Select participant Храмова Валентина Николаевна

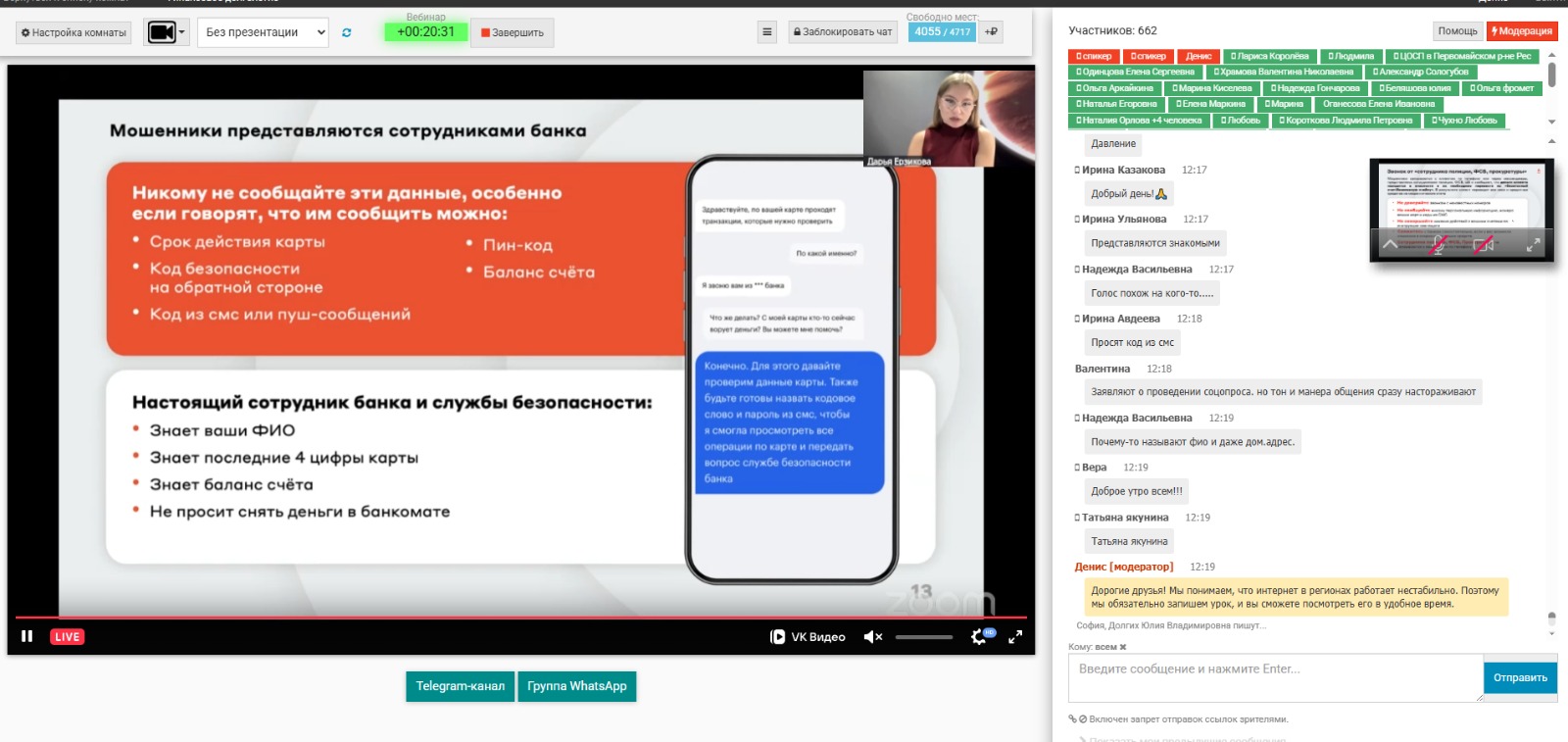(x=1283, y=72)
